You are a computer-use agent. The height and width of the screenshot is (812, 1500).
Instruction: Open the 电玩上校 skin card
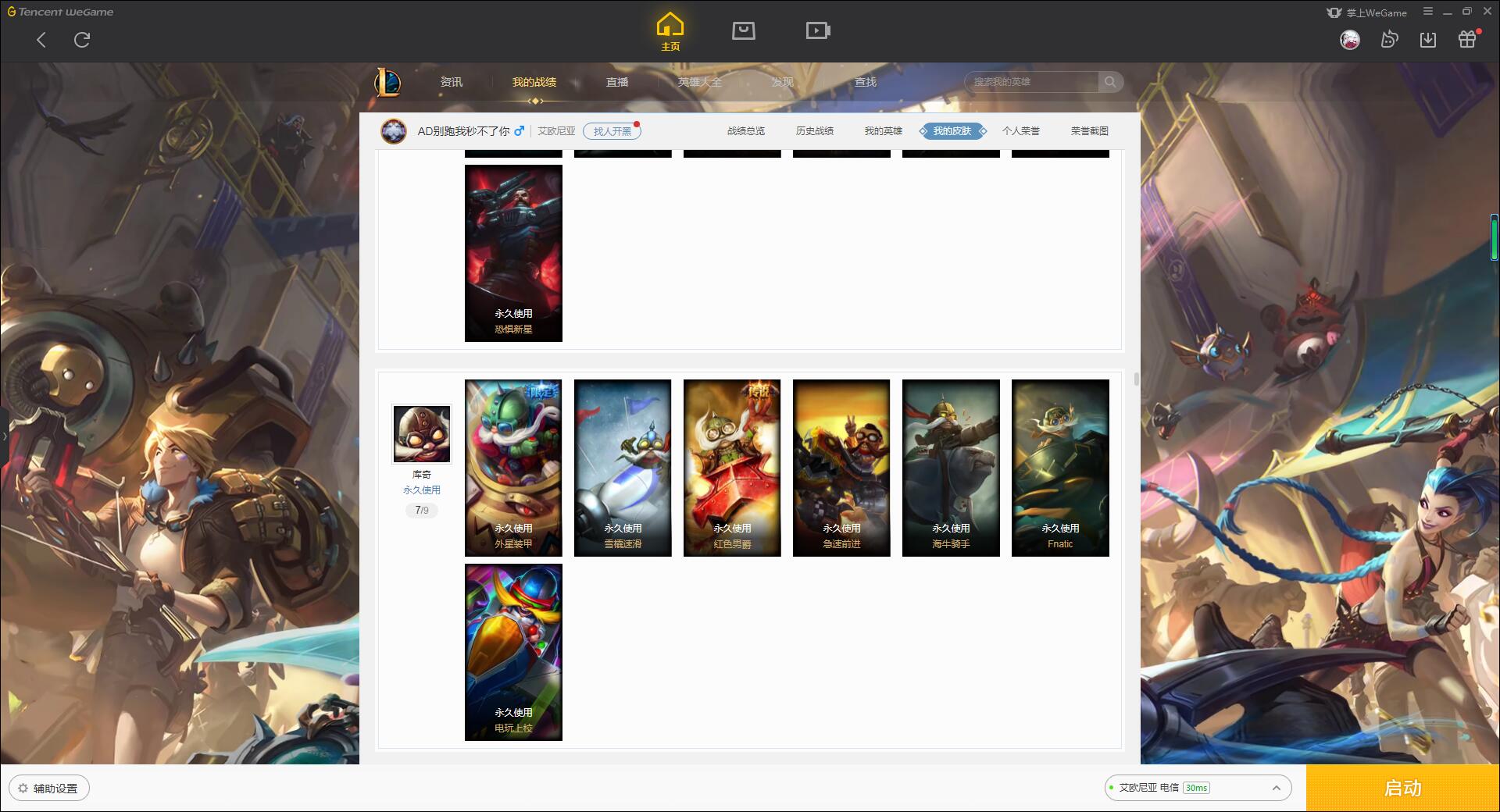click(x=513, y=652)
